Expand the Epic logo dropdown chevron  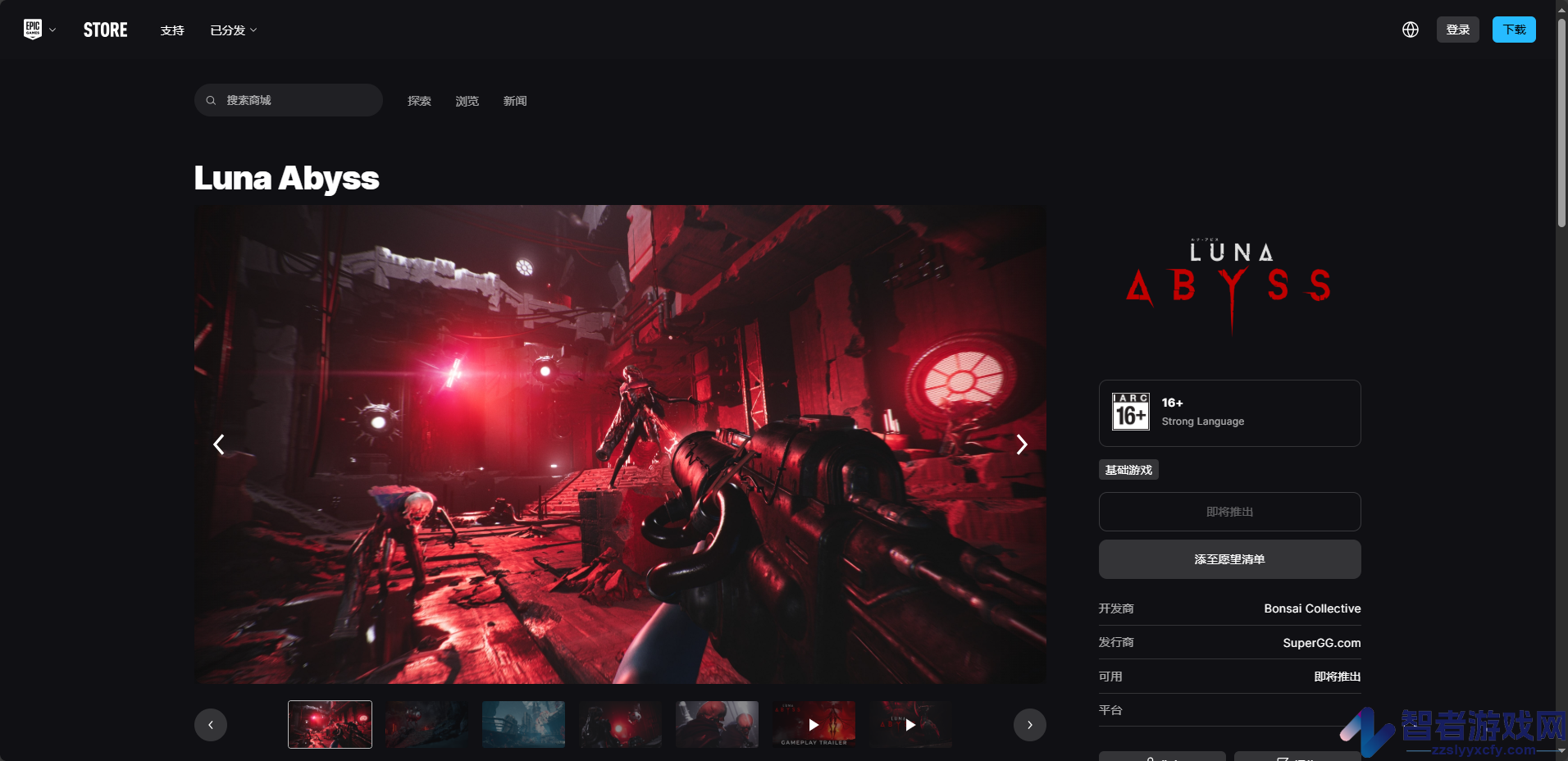coord(52,30)
